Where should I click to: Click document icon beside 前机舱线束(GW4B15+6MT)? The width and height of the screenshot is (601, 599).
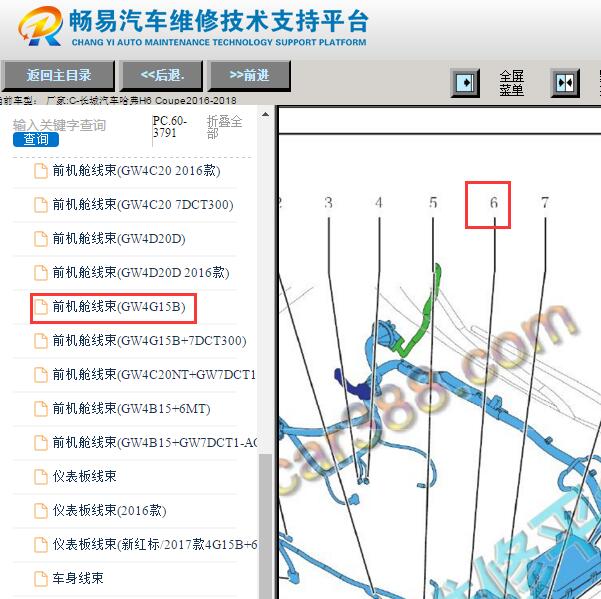(41, 409)
